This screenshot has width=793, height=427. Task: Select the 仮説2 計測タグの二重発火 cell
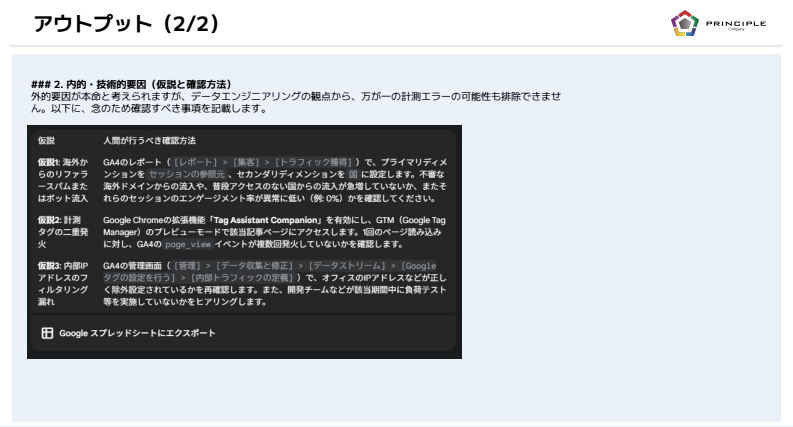[x=63, y=232]
